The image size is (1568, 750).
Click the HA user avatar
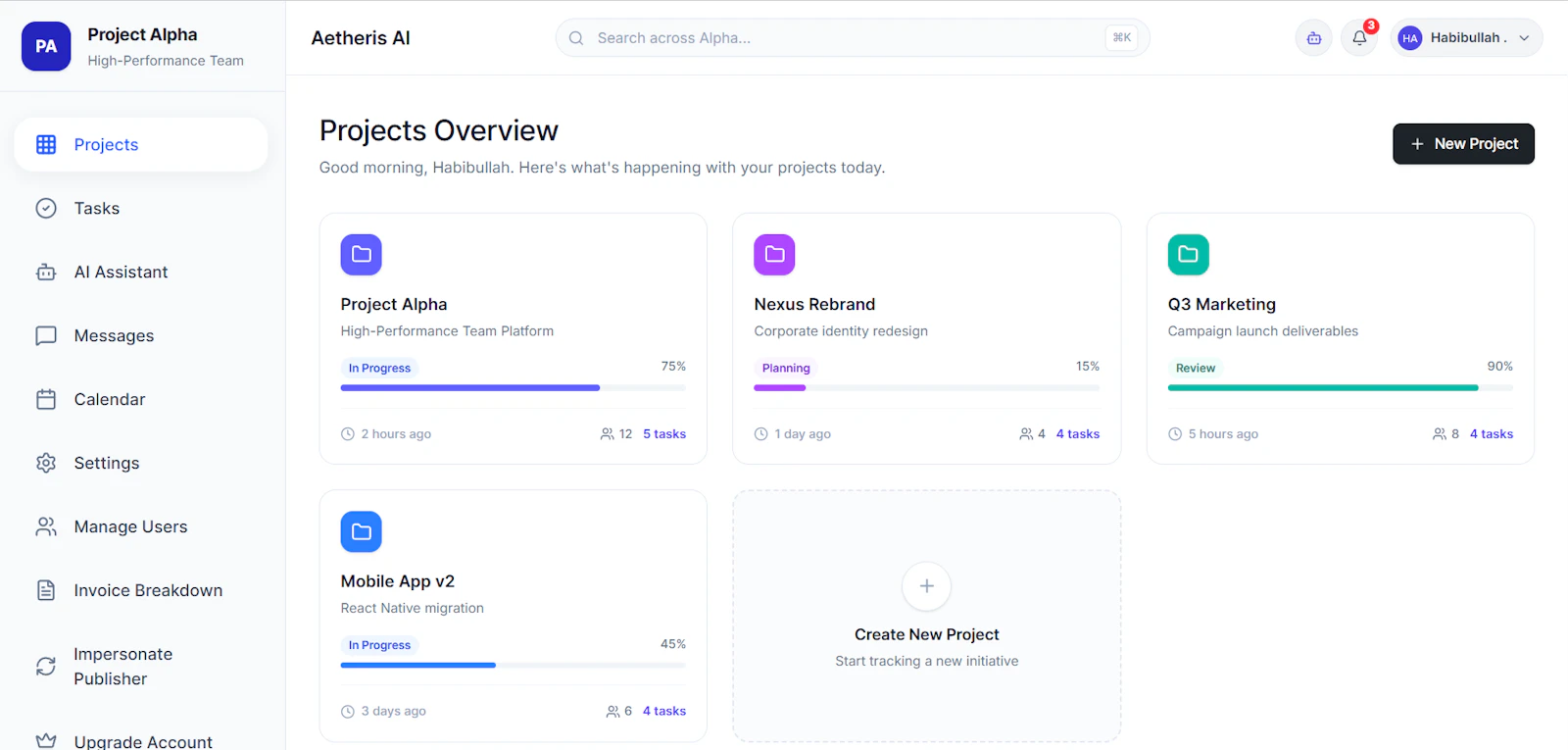tap(1410, 38)
